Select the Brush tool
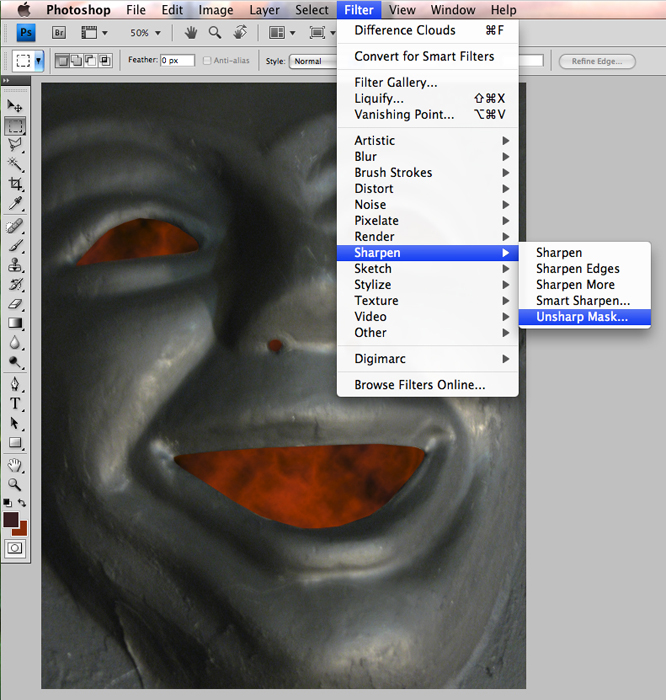 (15, 246)
